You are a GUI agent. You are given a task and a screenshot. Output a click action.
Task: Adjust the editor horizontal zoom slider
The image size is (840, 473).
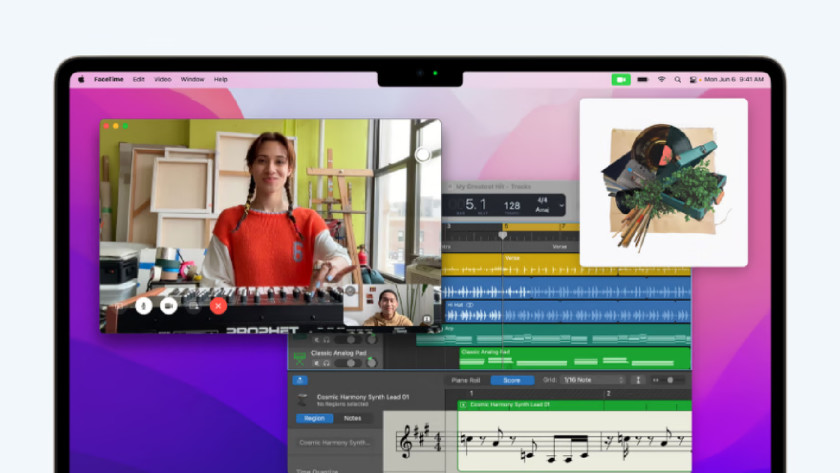(x=669, y=380)
